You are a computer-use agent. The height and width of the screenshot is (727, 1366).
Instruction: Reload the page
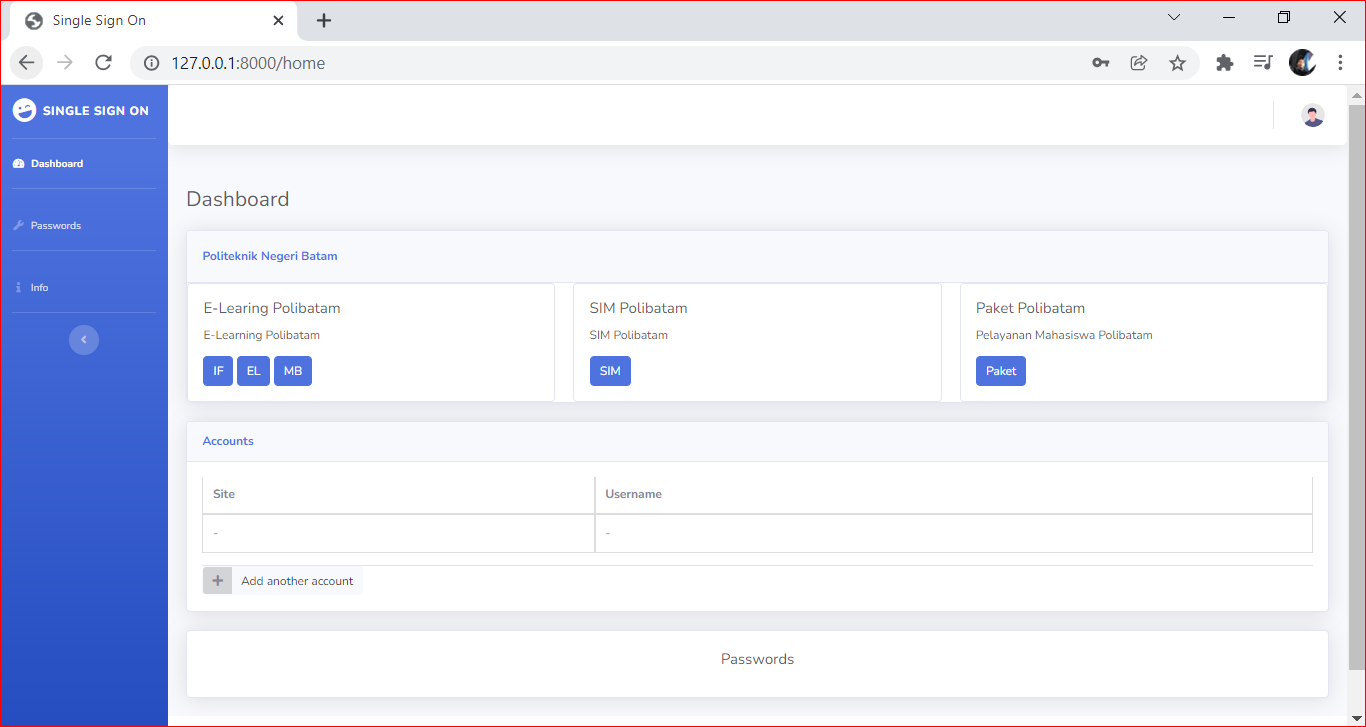[103, 63]
